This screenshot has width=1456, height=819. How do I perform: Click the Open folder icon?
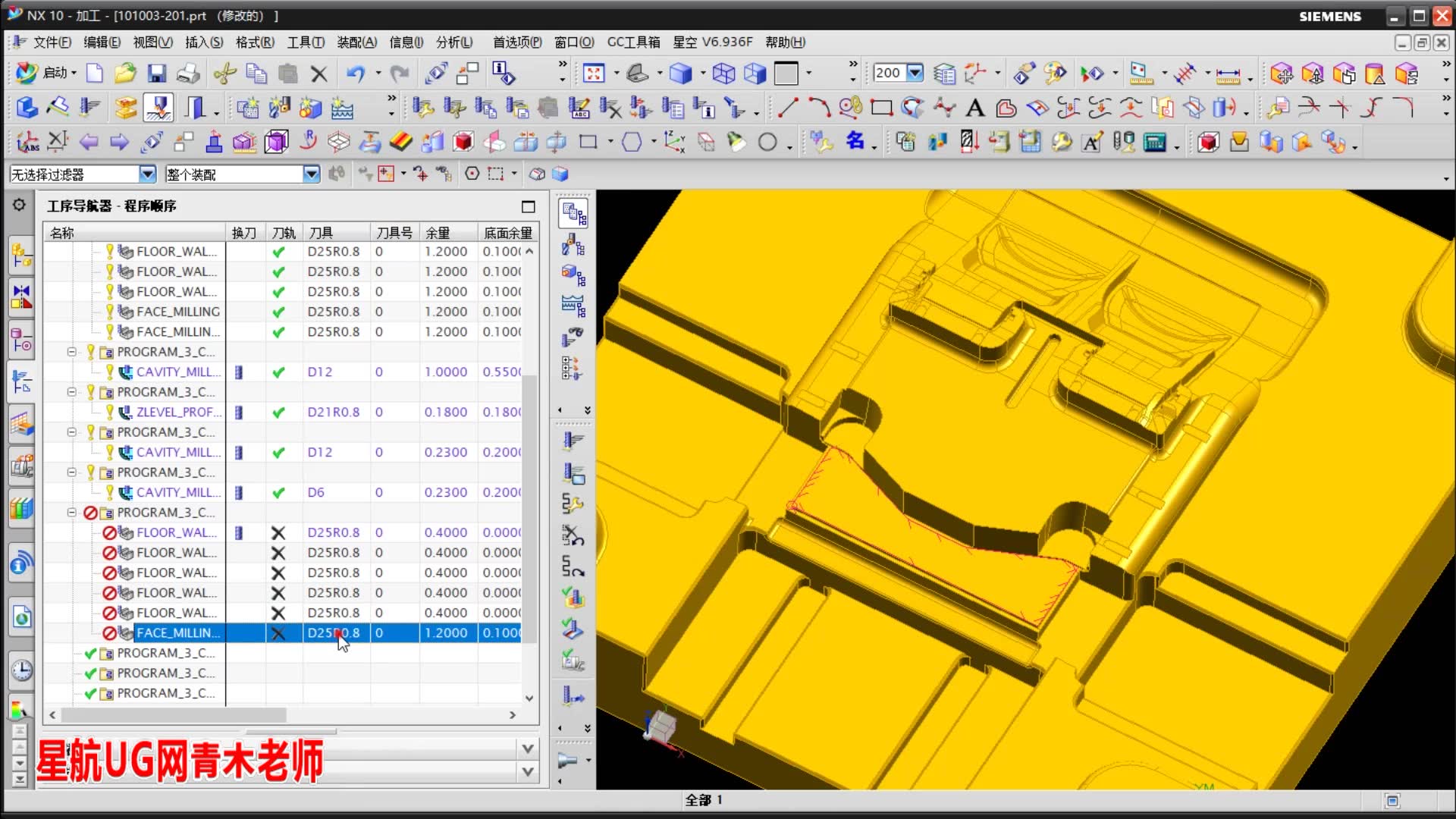pos(125,74)
